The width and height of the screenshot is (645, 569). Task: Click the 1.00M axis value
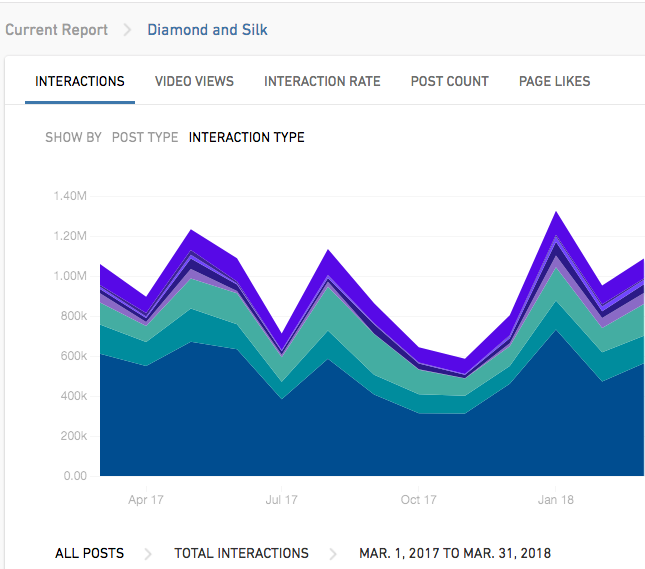coord(70,276)
